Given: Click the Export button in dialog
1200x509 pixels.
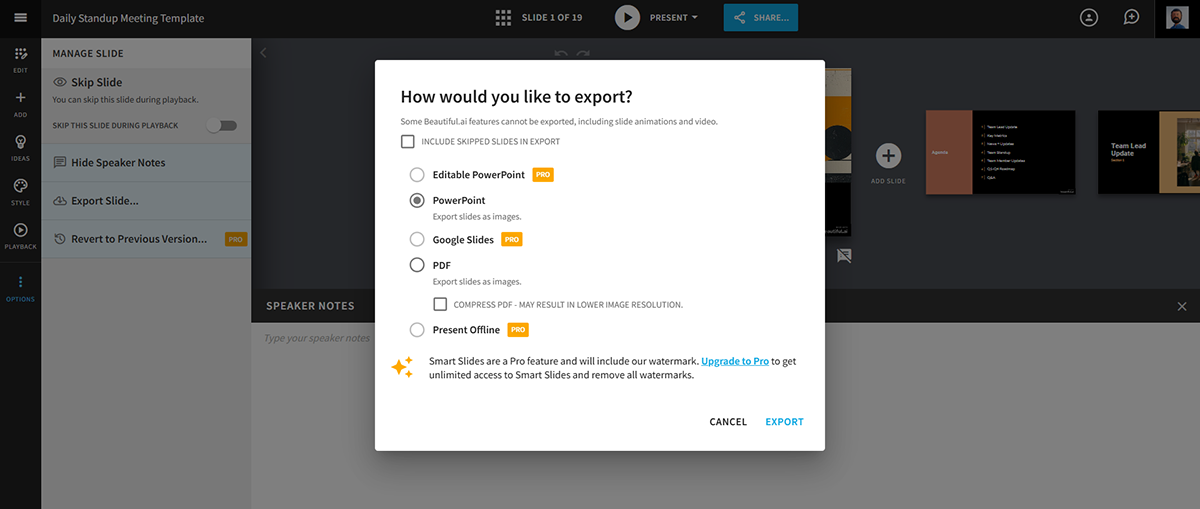Looking at the screenshot, I should (784, 422).
